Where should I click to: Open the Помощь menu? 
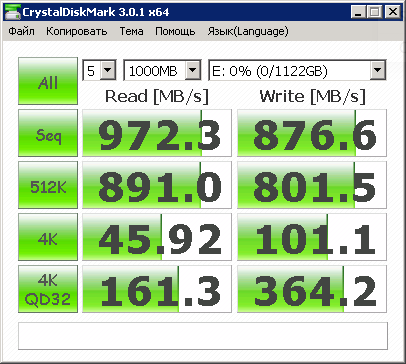tap(175, 31)
